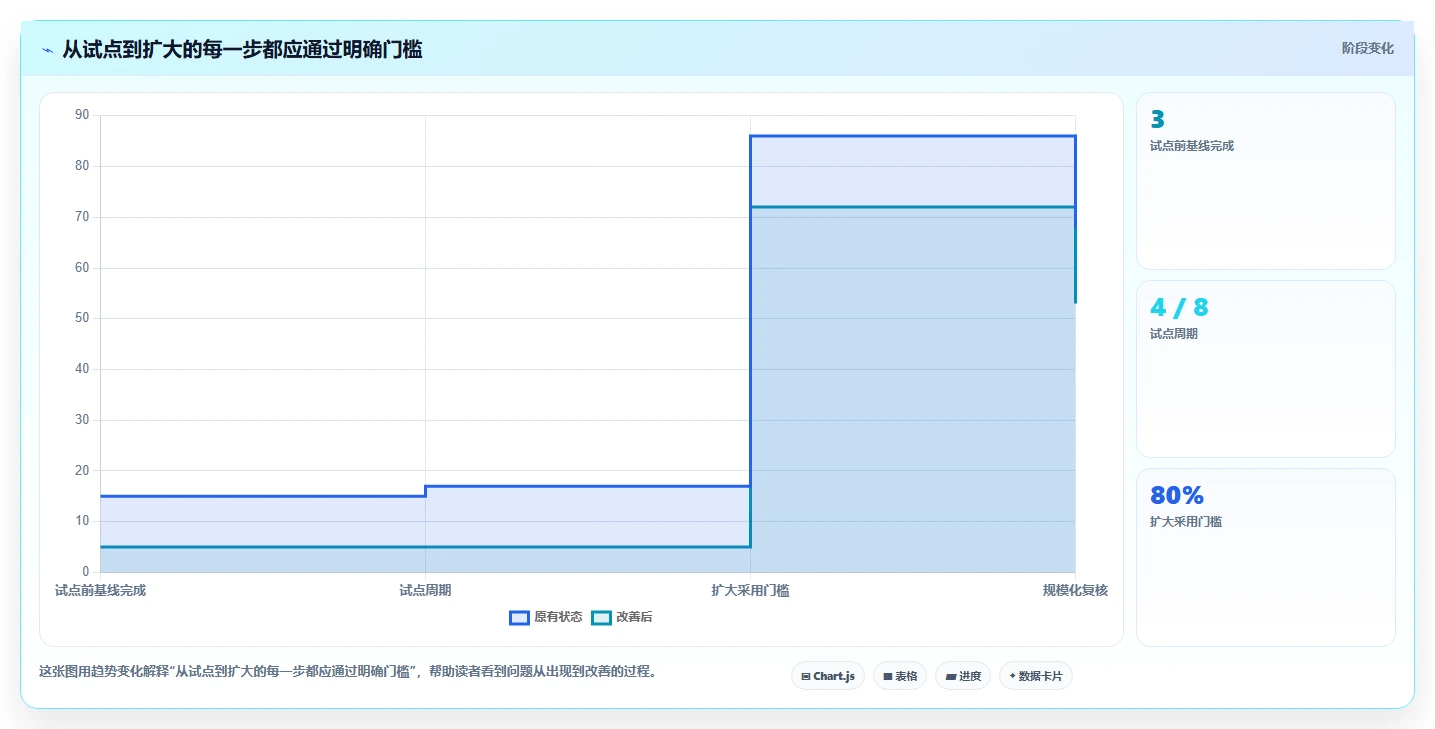Click the x-axis label 试点前基线完成

(x=100, y=590)
